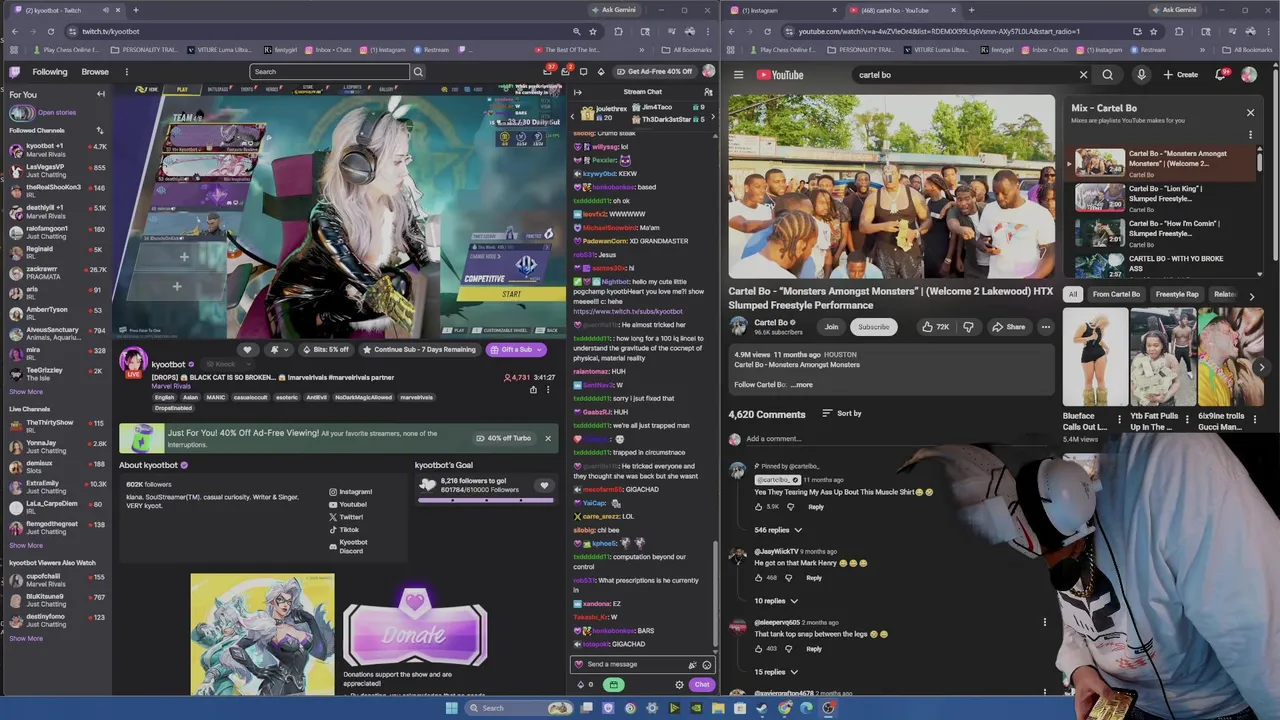Click Continue Sub - 7 Days Remaining
This screenshot has height=720, width=1280.
[x=419, y=350]
